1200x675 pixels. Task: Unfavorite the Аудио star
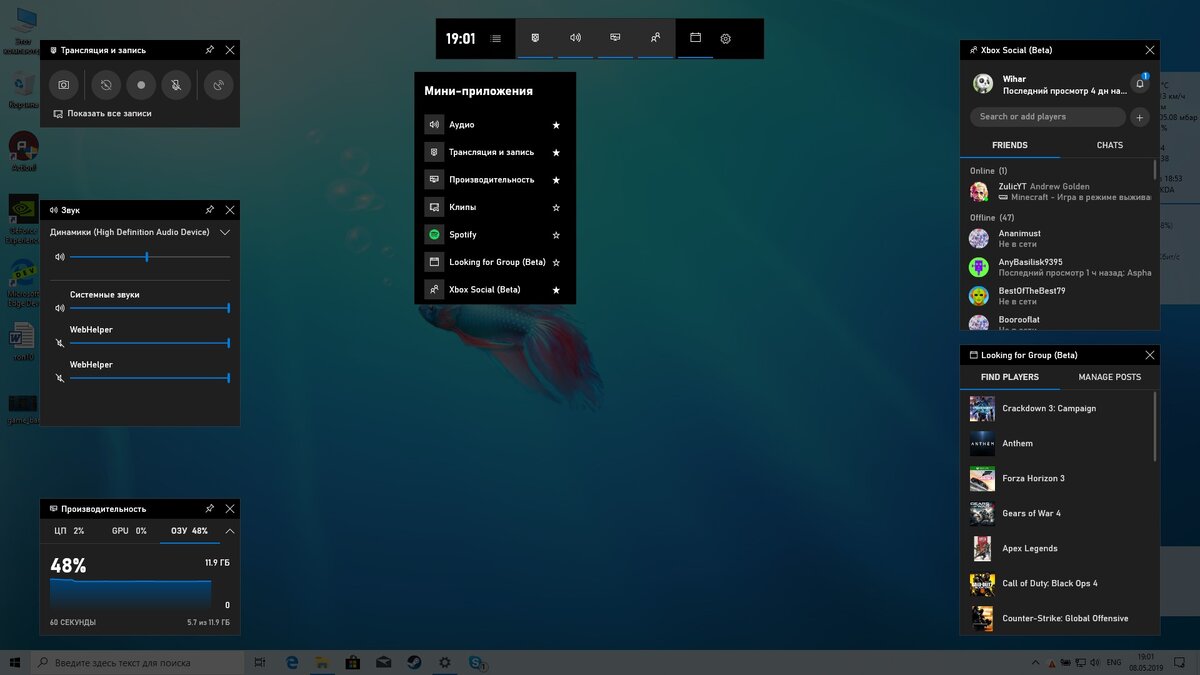[x=556, y=125]
